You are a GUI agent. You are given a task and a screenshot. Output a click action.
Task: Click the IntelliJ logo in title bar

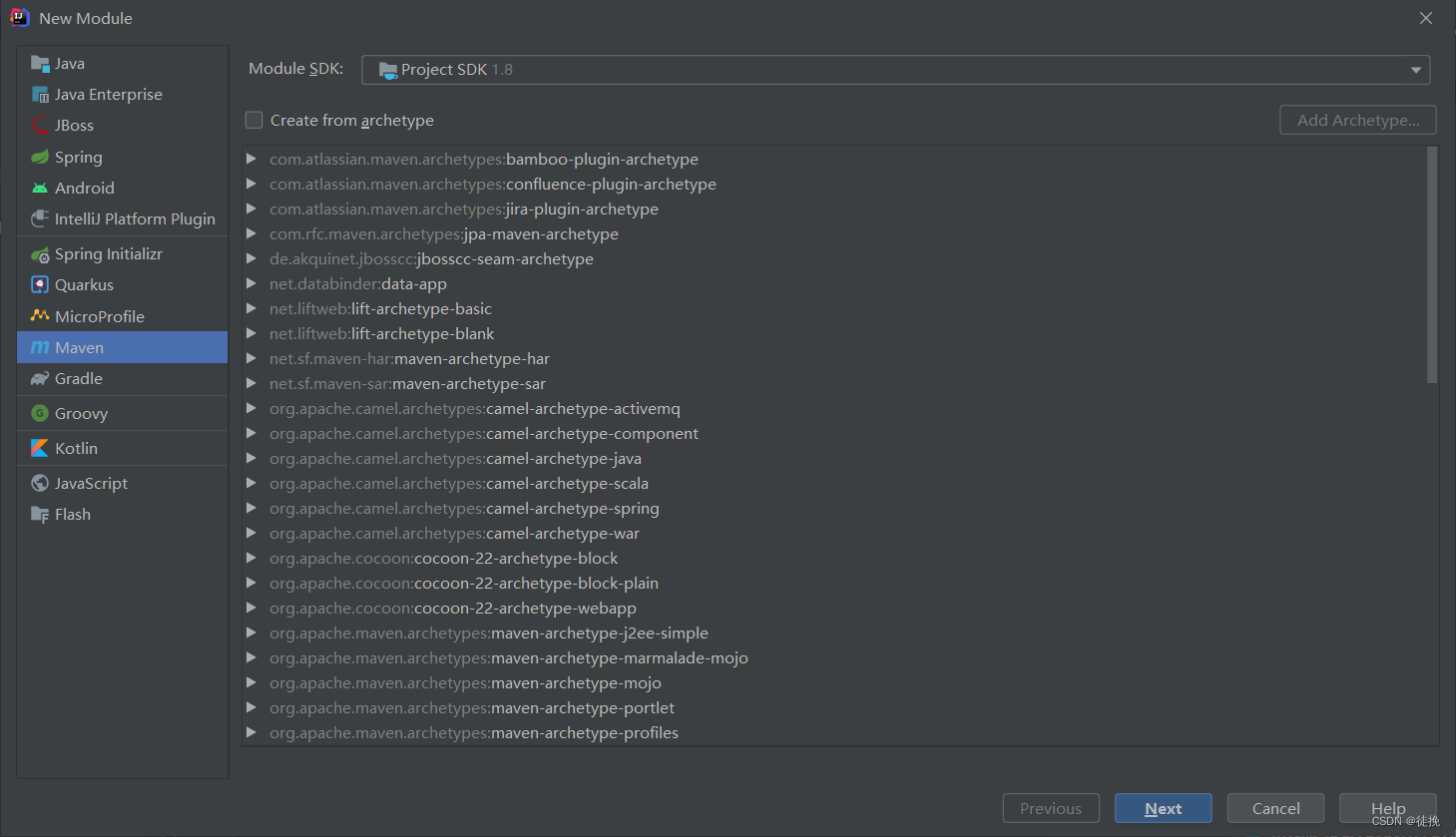coord(19,18)
